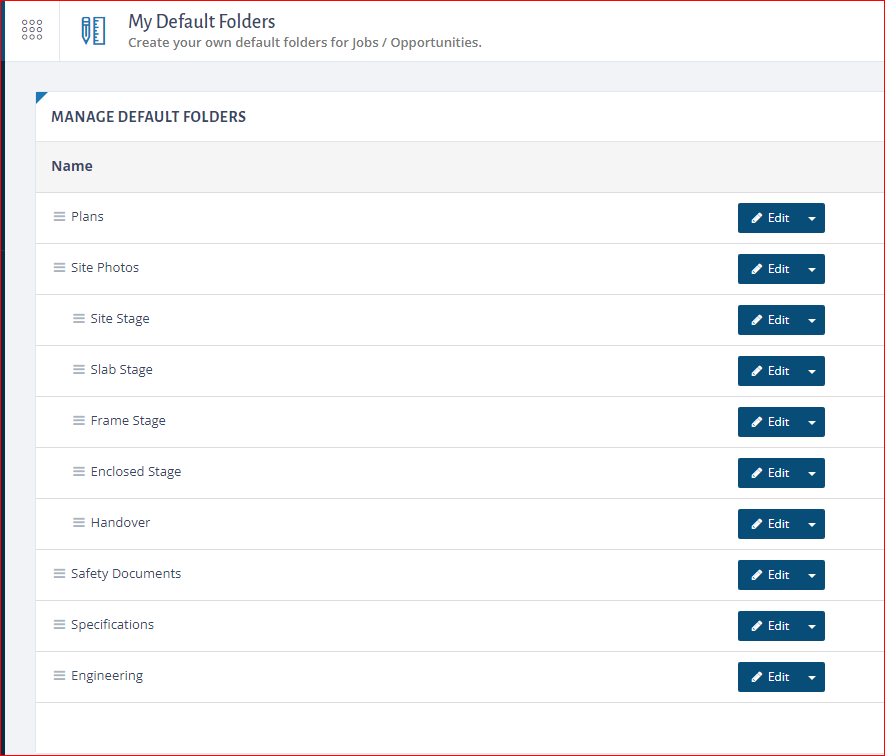This screenshot has width=885, height=756.
Task: Edit the Safety Documents folder
Action: 769,575
